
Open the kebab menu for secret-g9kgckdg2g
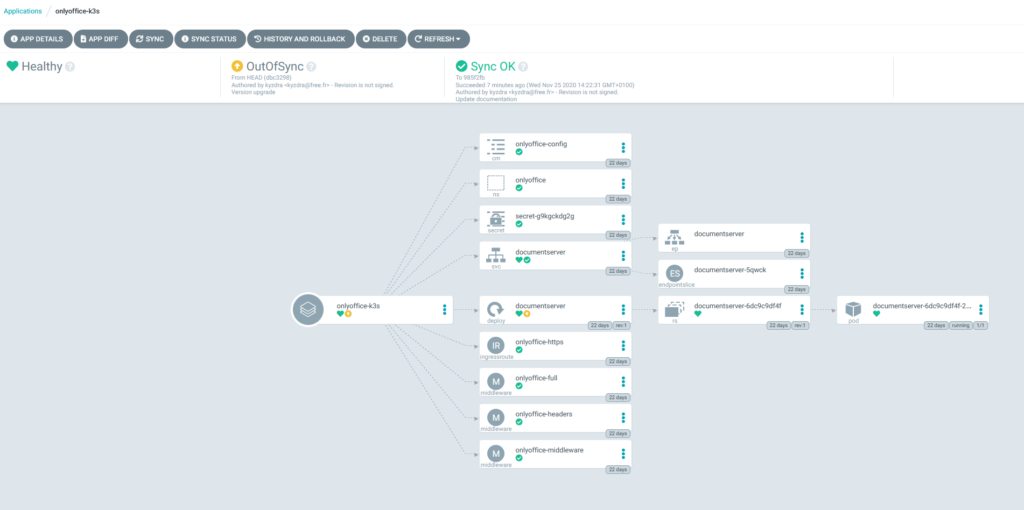point(624,219)
